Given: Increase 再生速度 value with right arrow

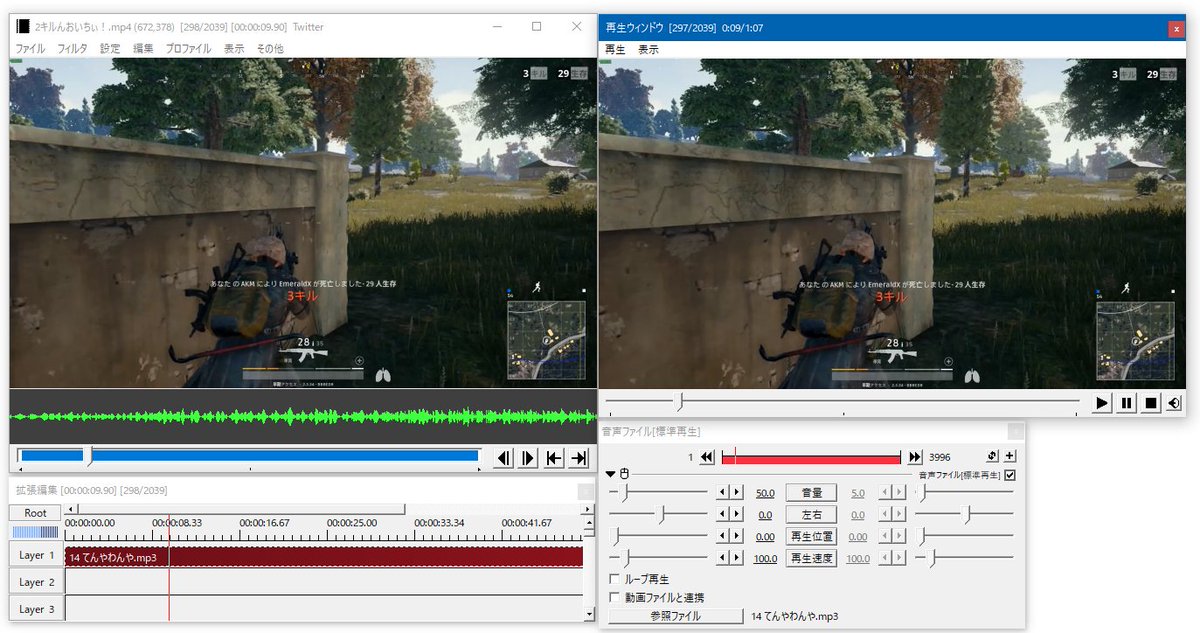Looking at the screenshot, I should point(738,559).
